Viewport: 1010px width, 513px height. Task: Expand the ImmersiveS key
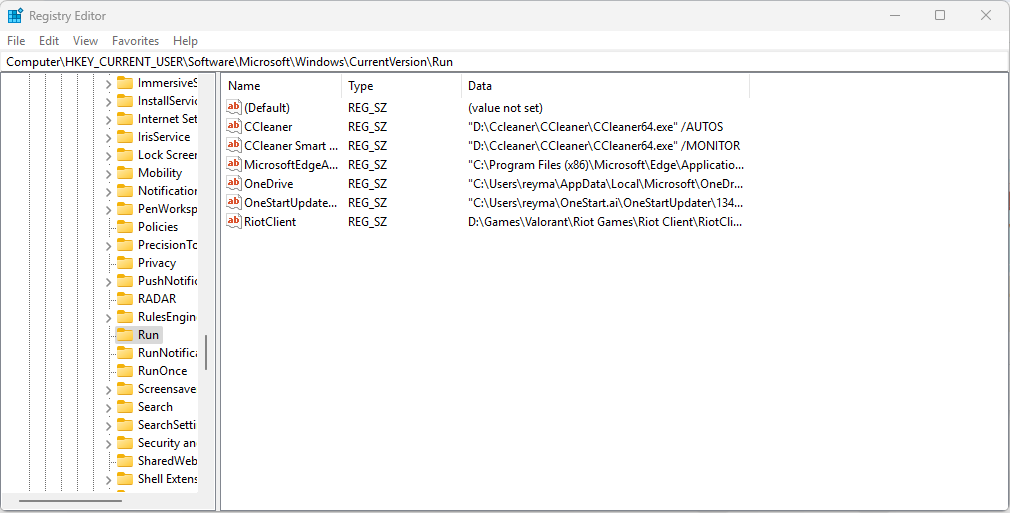108,83
